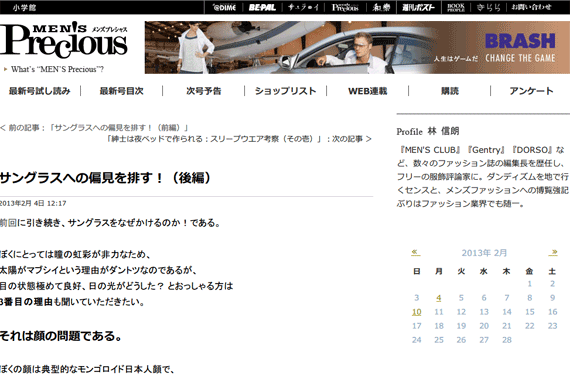570x379 pixels.
Task: Click the 土 weekday header in calendar
Action: 552,271
